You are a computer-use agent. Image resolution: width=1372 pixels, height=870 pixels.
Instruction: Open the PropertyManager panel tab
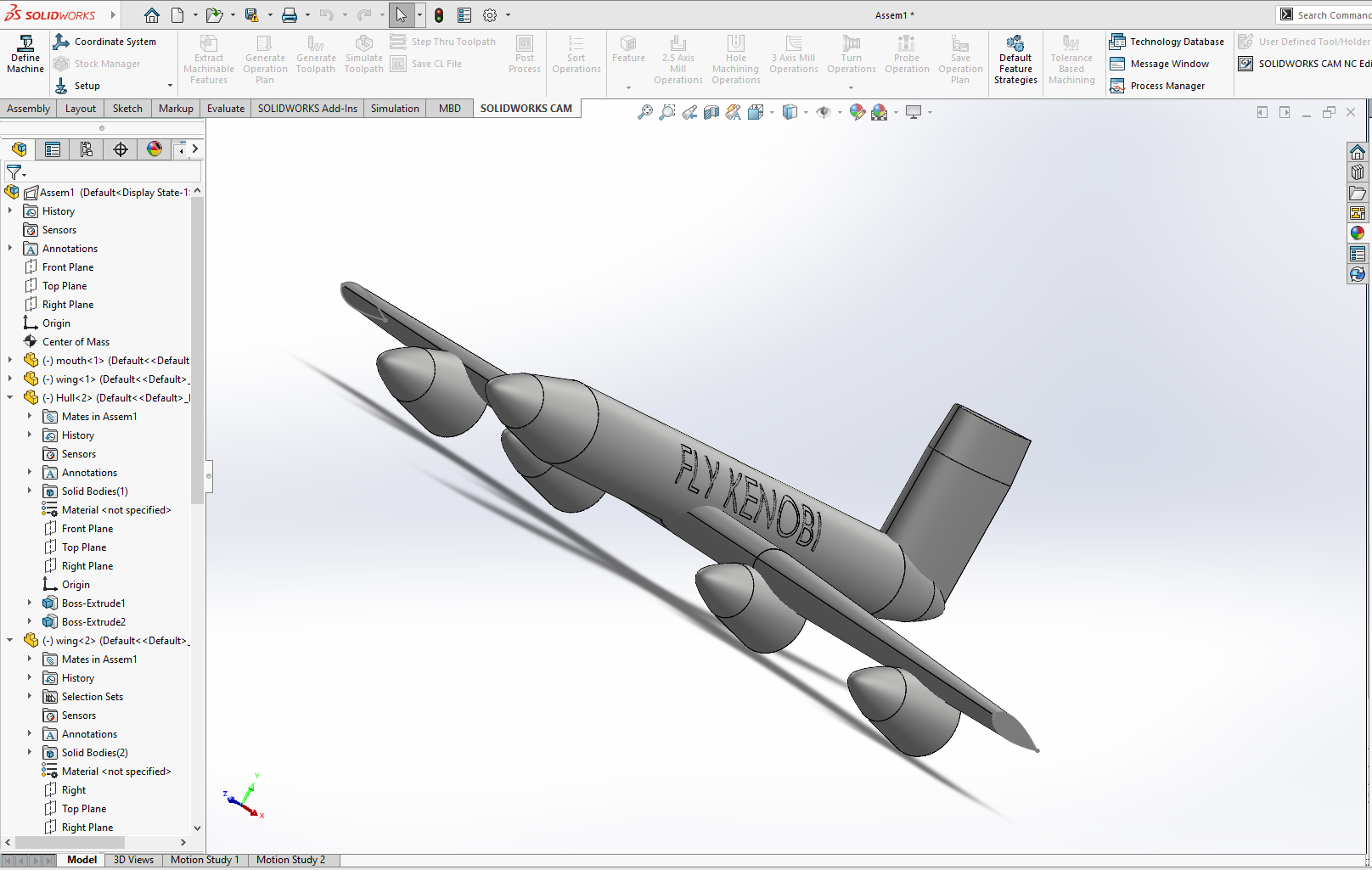53,149
